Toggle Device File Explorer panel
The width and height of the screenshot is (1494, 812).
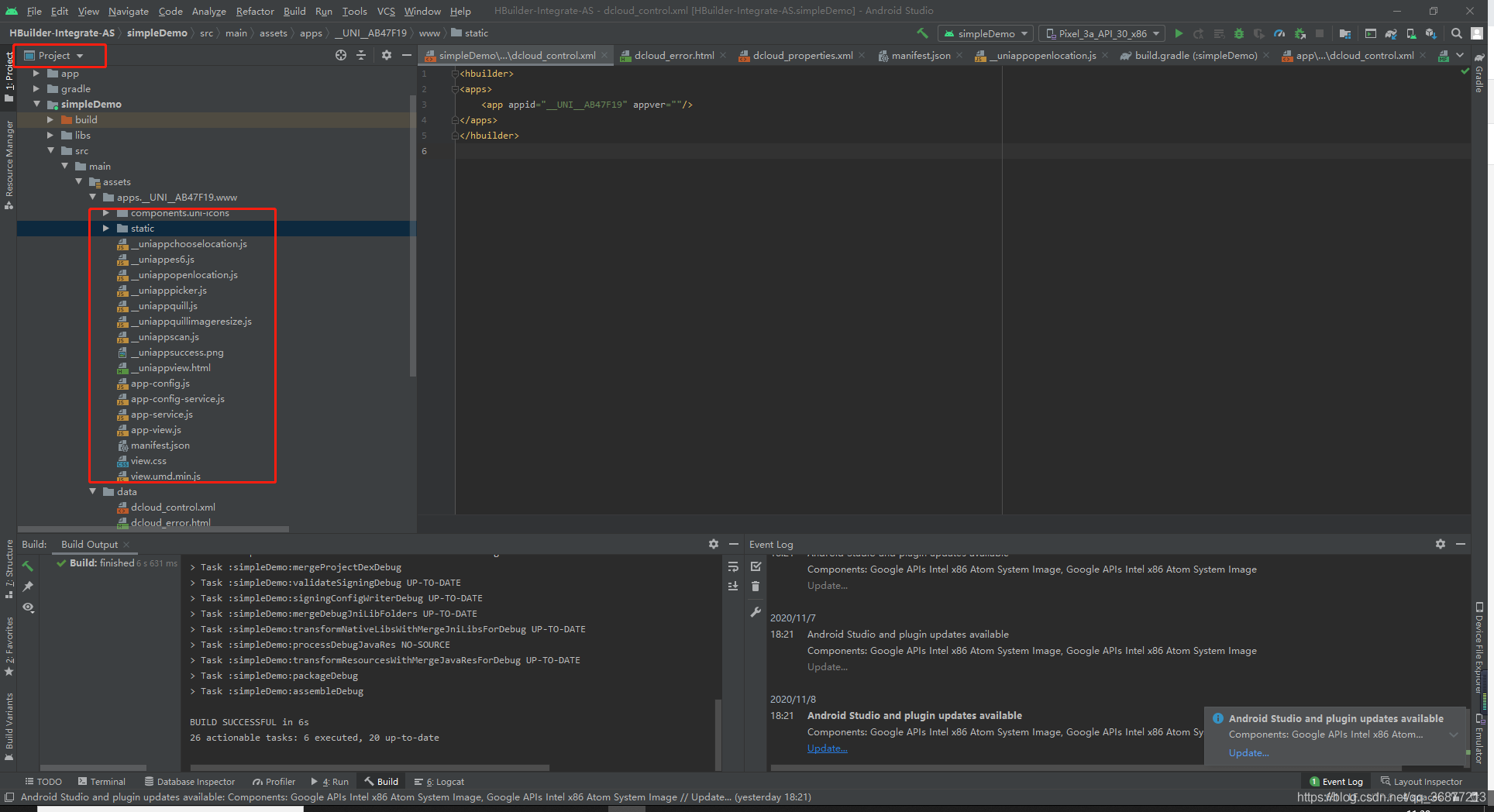click(1479, 648)
